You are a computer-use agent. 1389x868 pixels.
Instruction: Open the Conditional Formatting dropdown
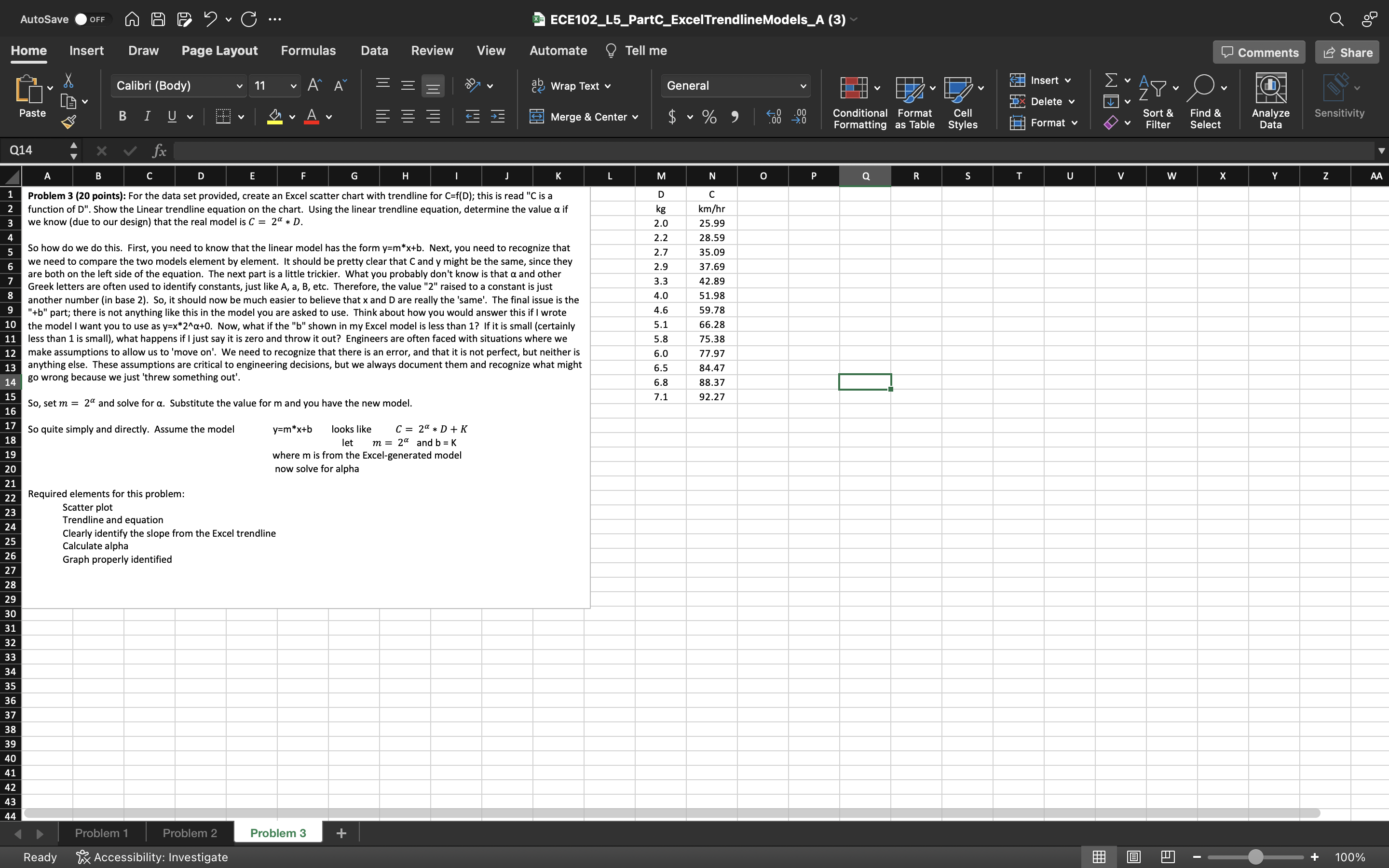(x=877, y=88)
